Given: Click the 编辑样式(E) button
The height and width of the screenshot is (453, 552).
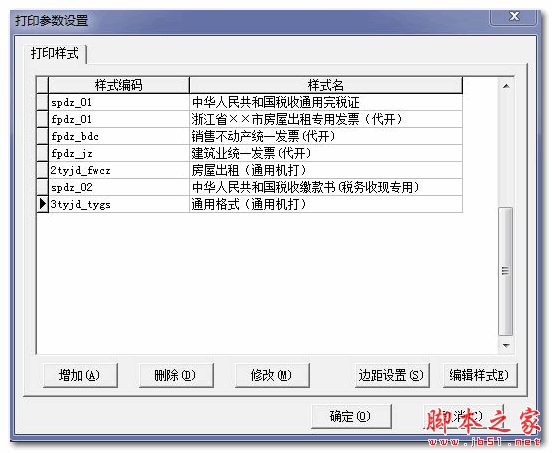Looking at the screenshot, I should coord(480,376).
